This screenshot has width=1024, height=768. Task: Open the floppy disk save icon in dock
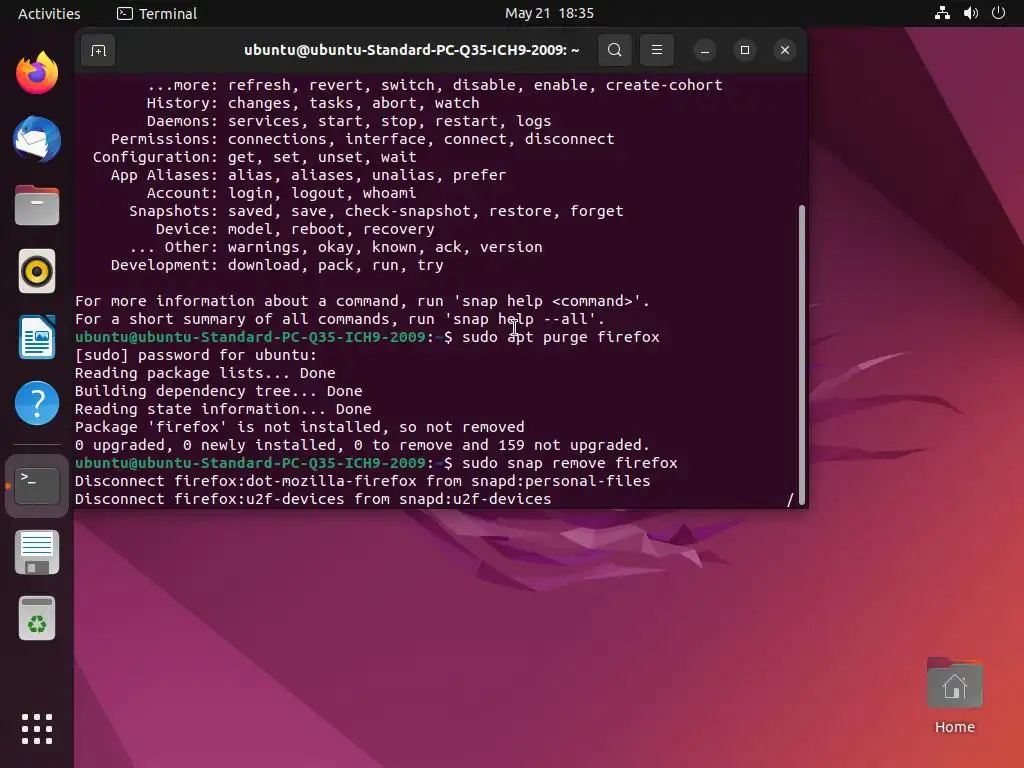pos(37,552)
